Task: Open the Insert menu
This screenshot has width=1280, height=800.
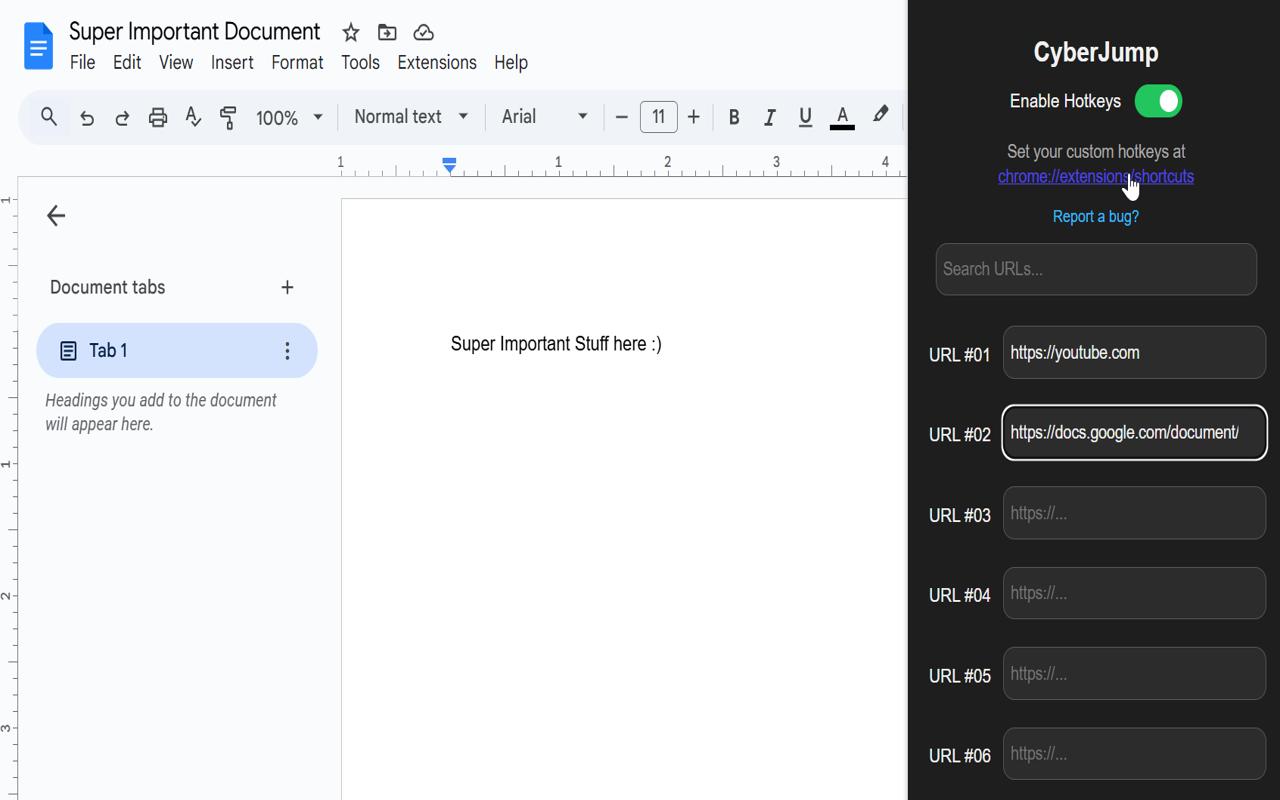Action: click(232, 62)
